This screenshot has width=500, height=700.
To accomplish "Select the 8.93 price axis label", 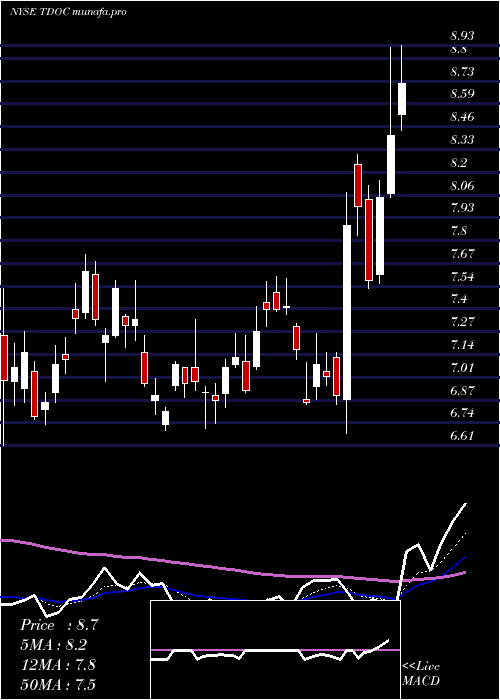I will point(462,36).
